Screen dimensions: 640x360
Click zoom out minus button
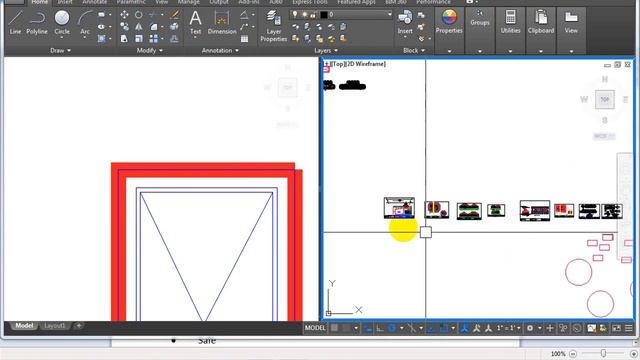click(573, 353)
